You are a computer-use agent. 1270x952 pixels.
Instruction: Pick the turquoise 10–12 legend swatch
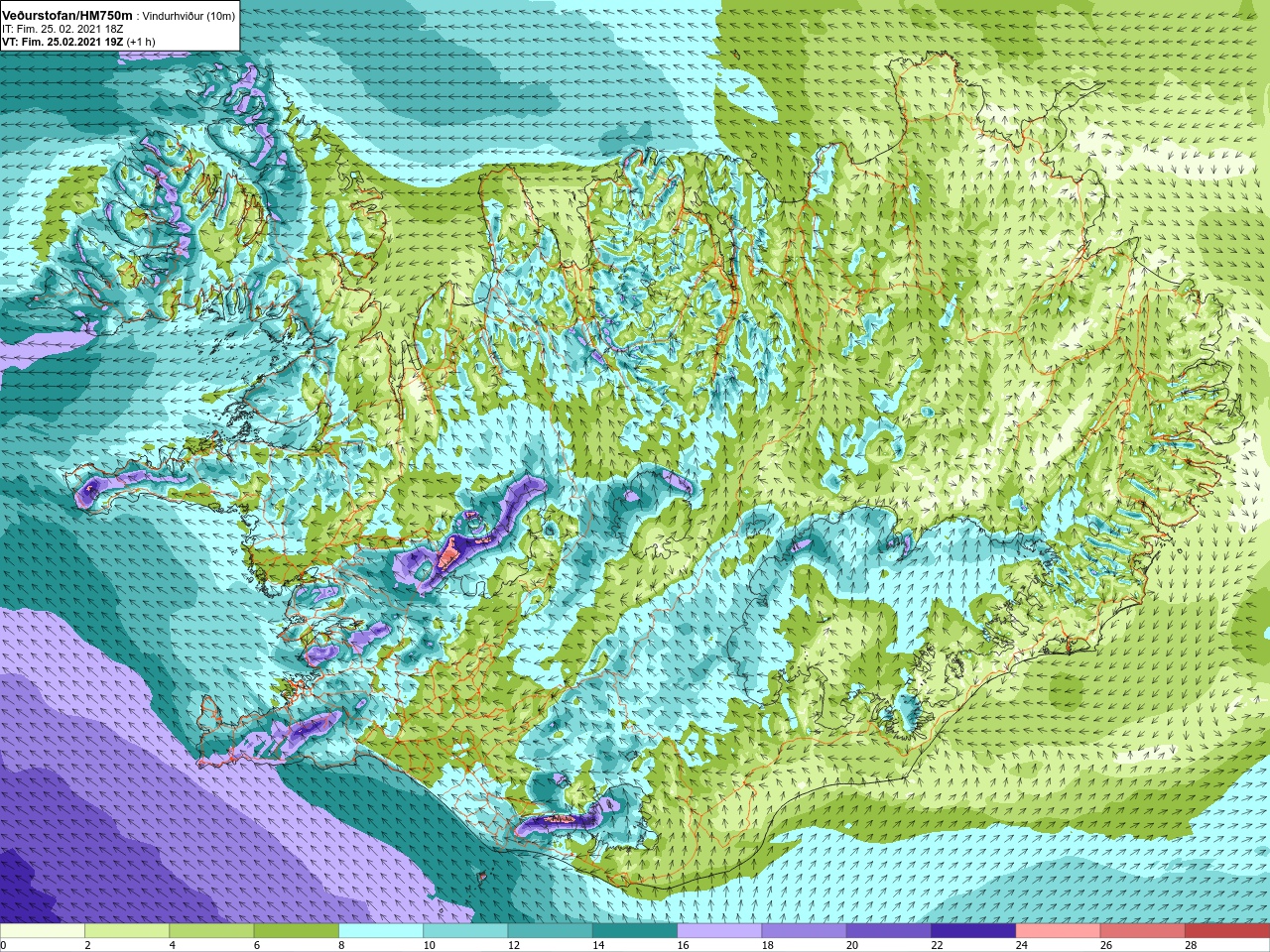tap(465, 931)
